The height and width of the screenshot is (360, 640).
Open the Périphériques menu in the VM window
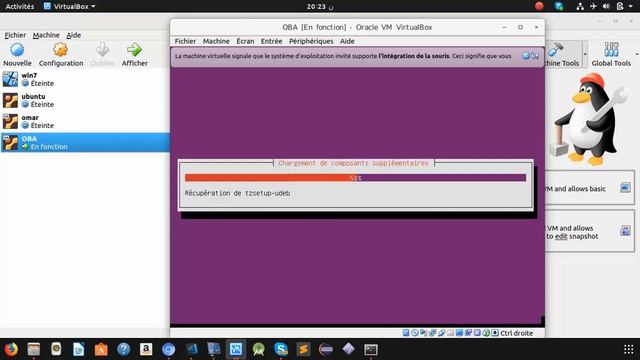311,41
